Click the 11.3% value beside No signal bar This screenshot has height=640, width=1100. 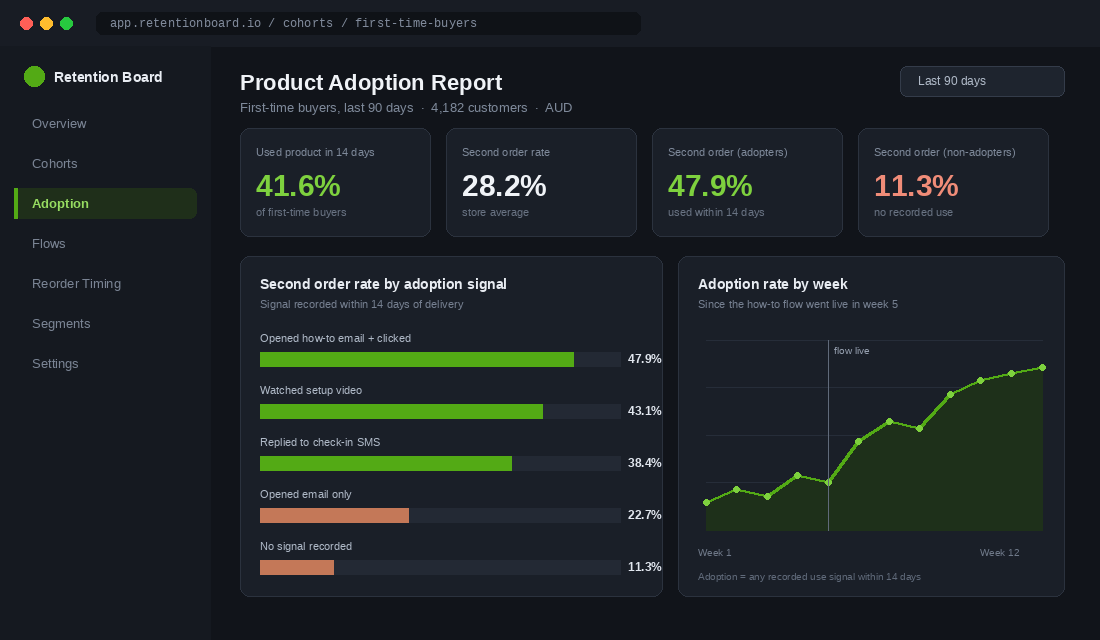coord(645,566)
